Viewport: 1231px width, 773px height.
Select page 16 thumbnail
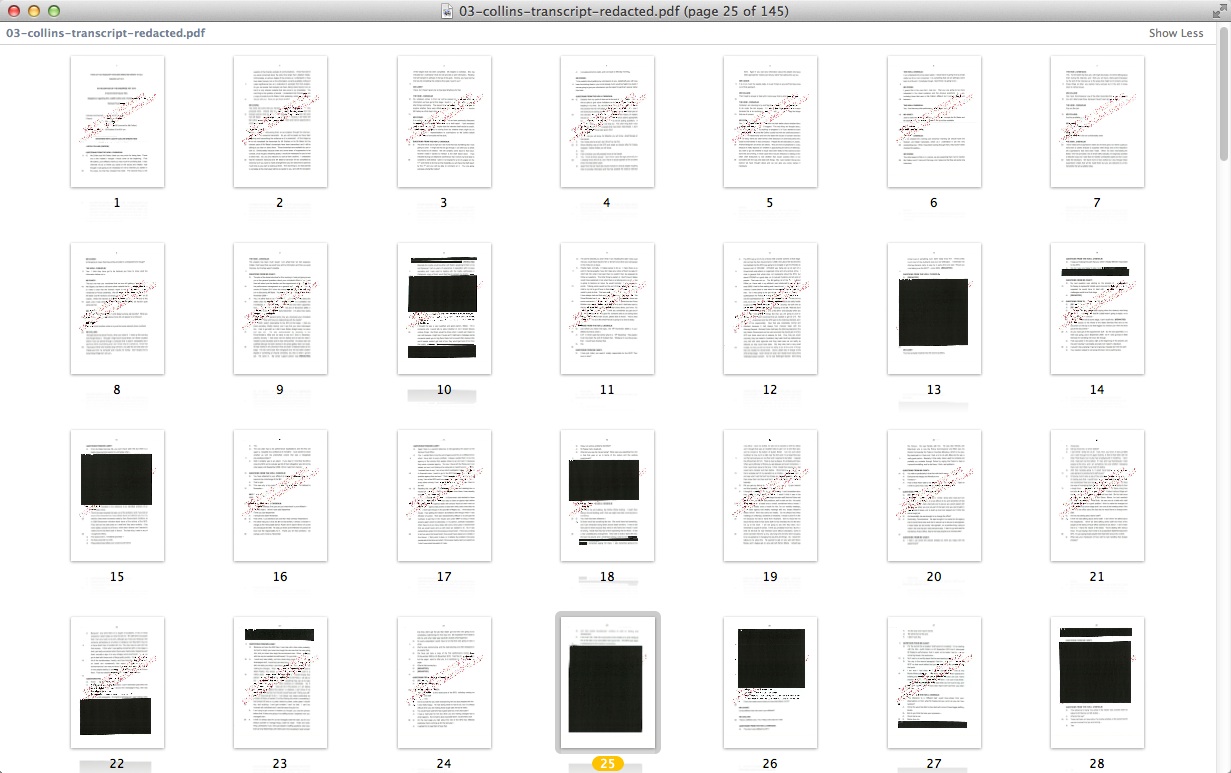tap(280, 495)
